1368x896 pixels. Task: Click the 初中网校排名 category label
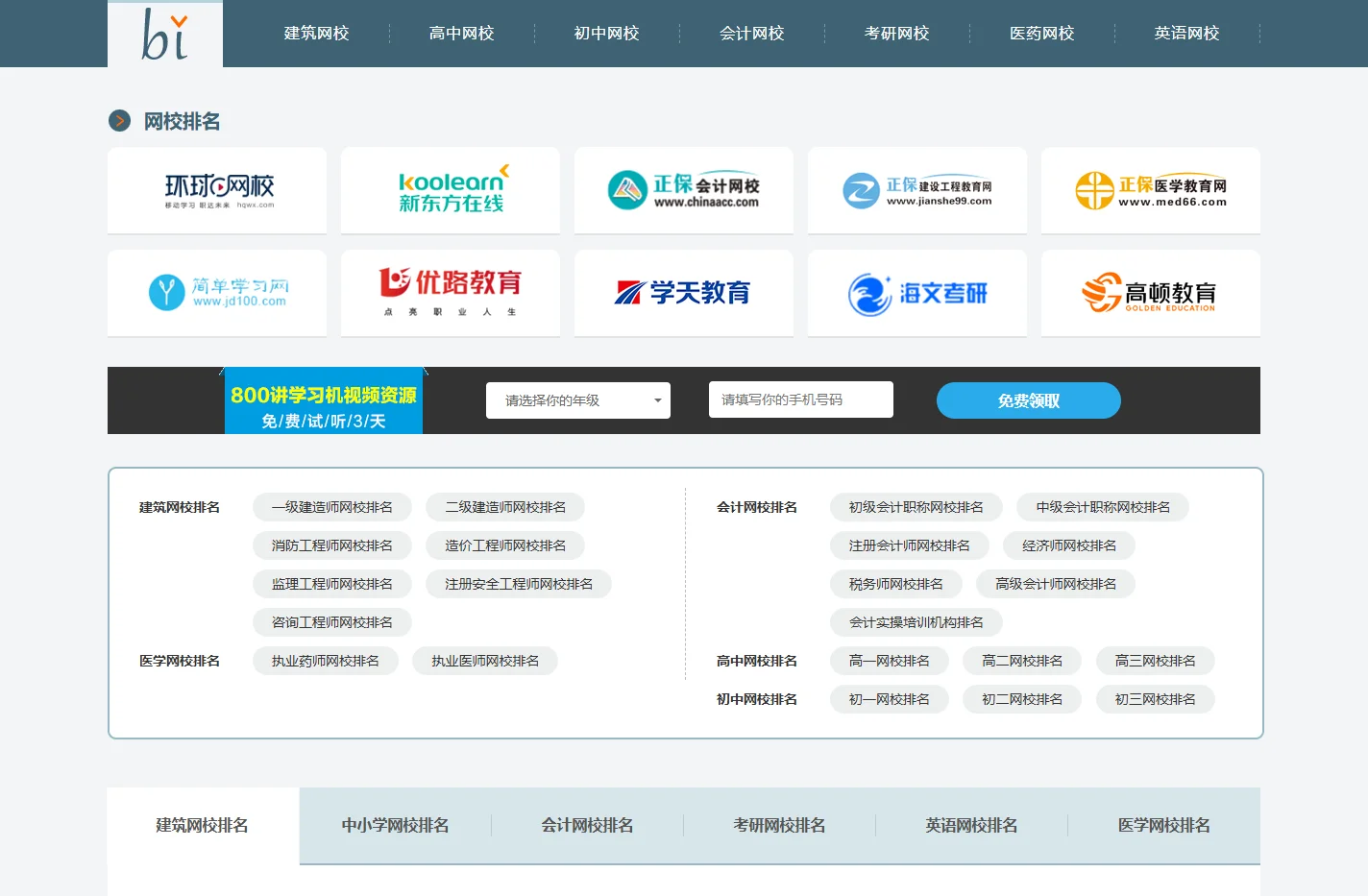(757, 699)
